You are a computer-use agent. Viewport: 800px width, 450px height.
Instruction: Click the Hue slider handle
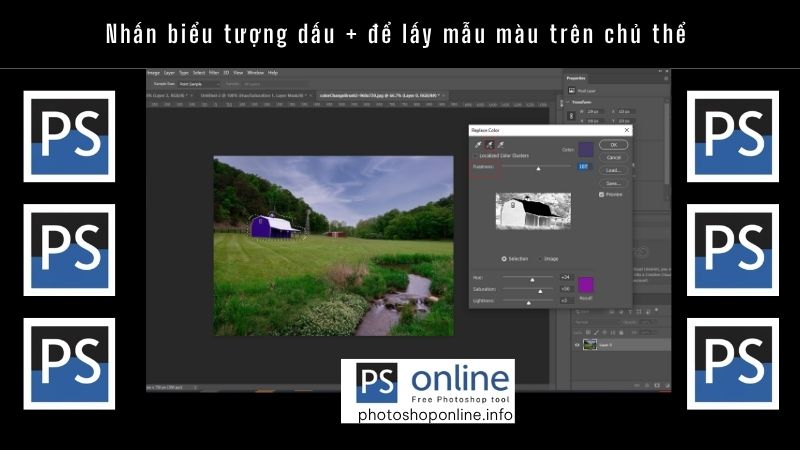pos(532,280)
